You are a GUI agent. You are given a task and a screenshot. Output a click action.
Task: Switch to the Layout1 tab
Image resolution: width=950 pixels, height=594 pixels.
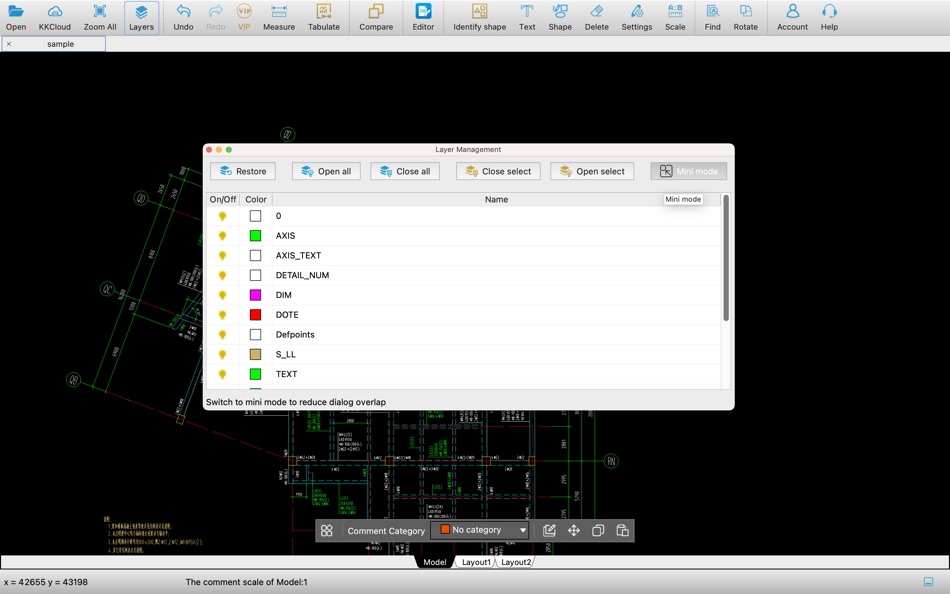coord(476,562)
